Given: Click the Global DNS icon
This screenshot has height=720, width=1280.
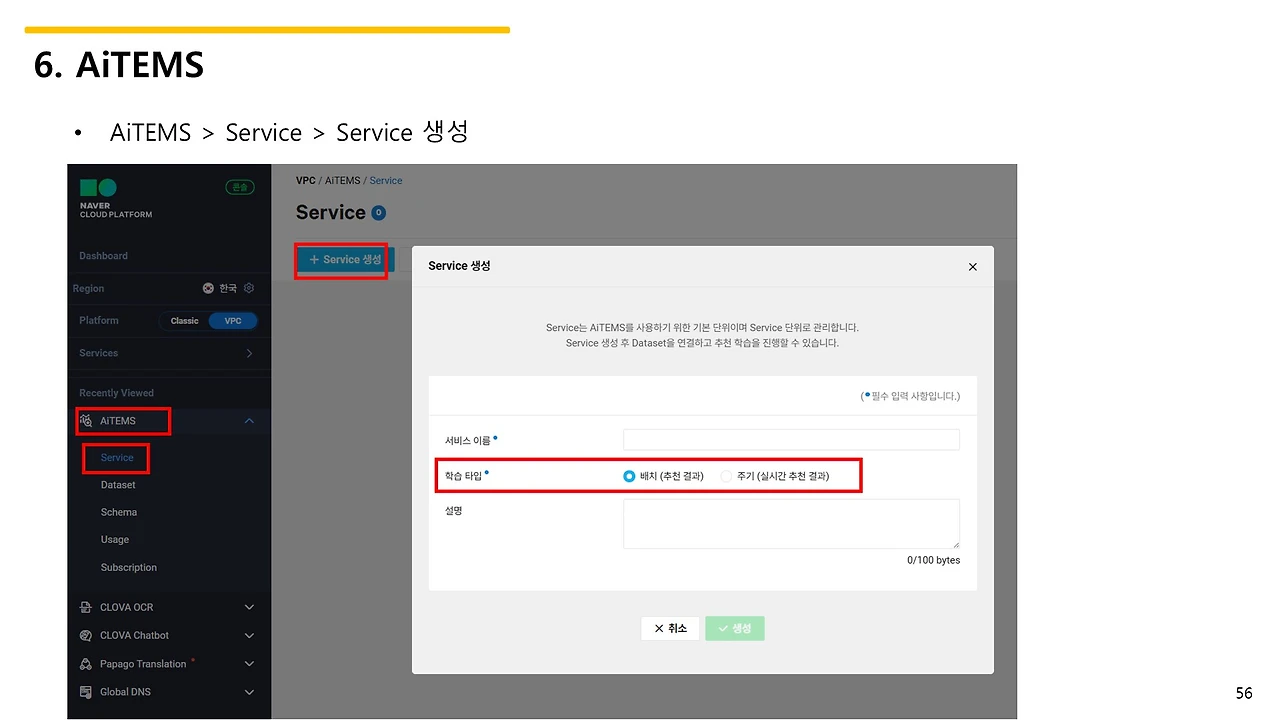Looking at the screenshot, I should click(x=86, y=692).
